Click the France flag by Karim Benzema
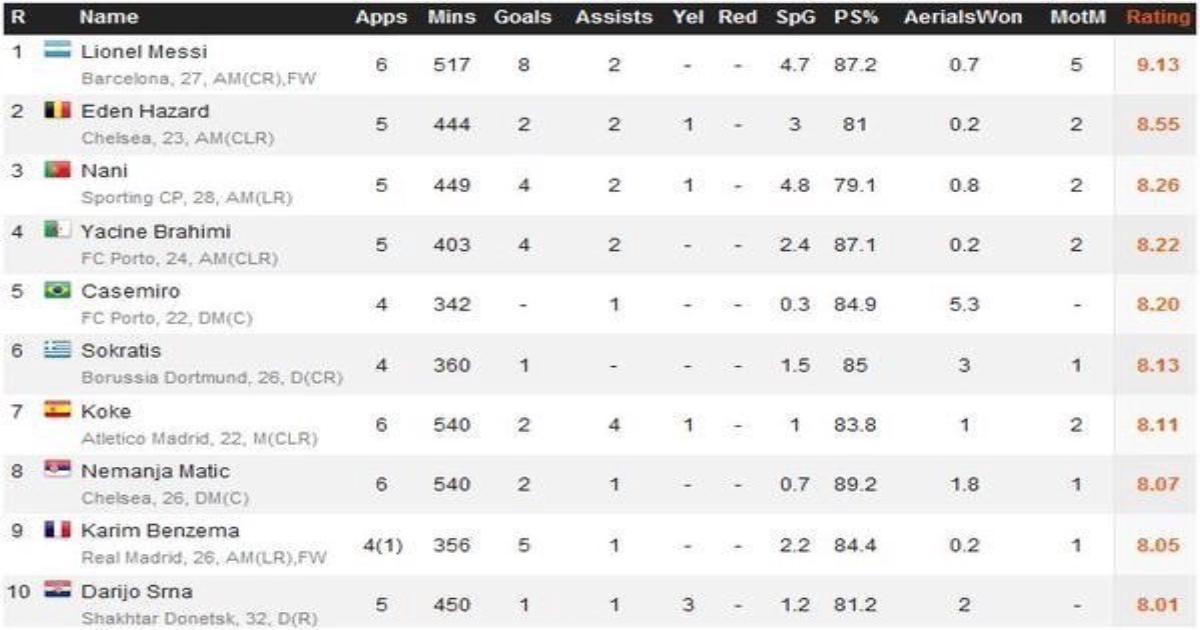Screen dimensions: 1200x630 (57, 530)
